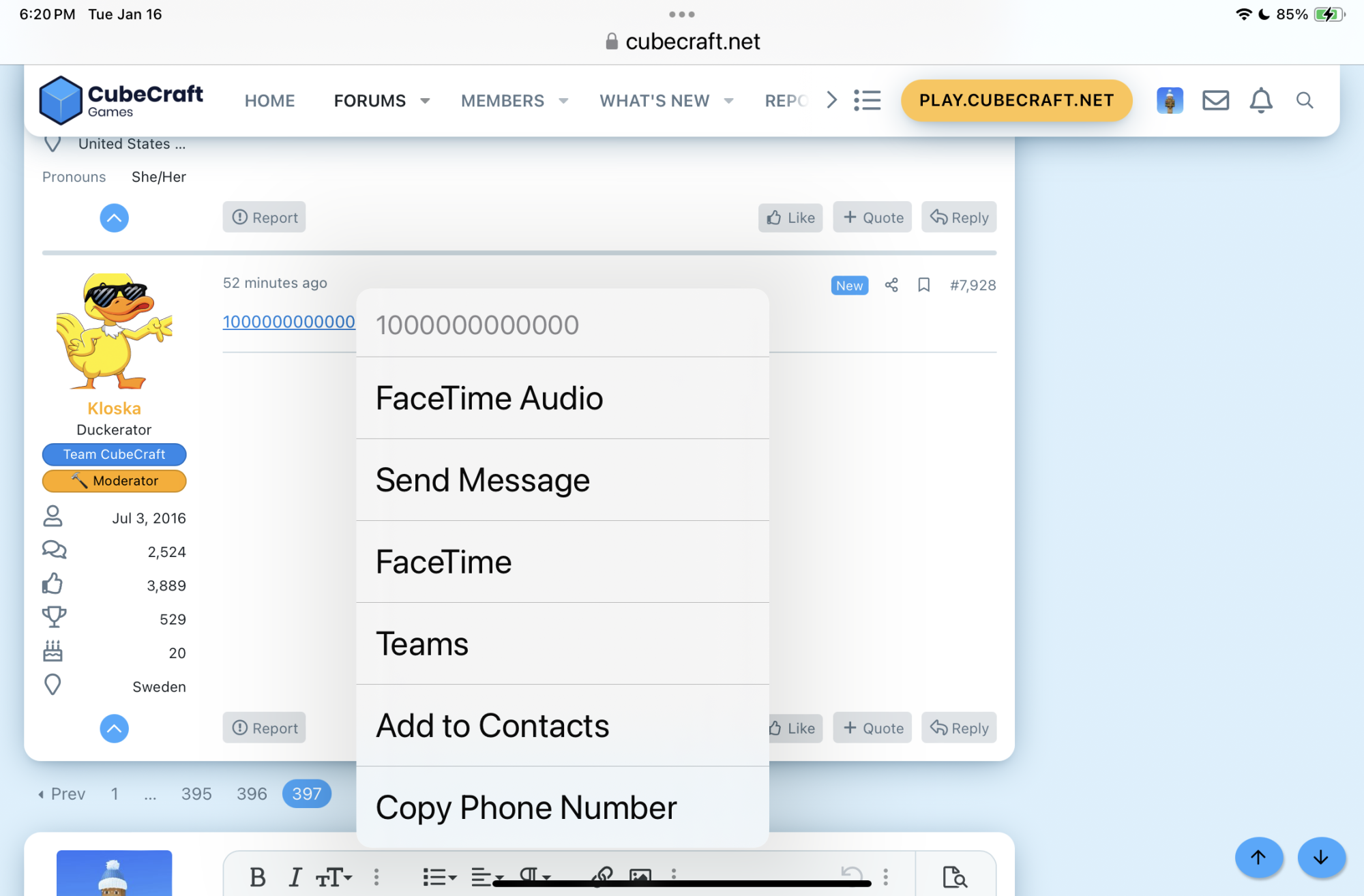
Task: Open post number #7,928 link
Action: tap(973, 285)
